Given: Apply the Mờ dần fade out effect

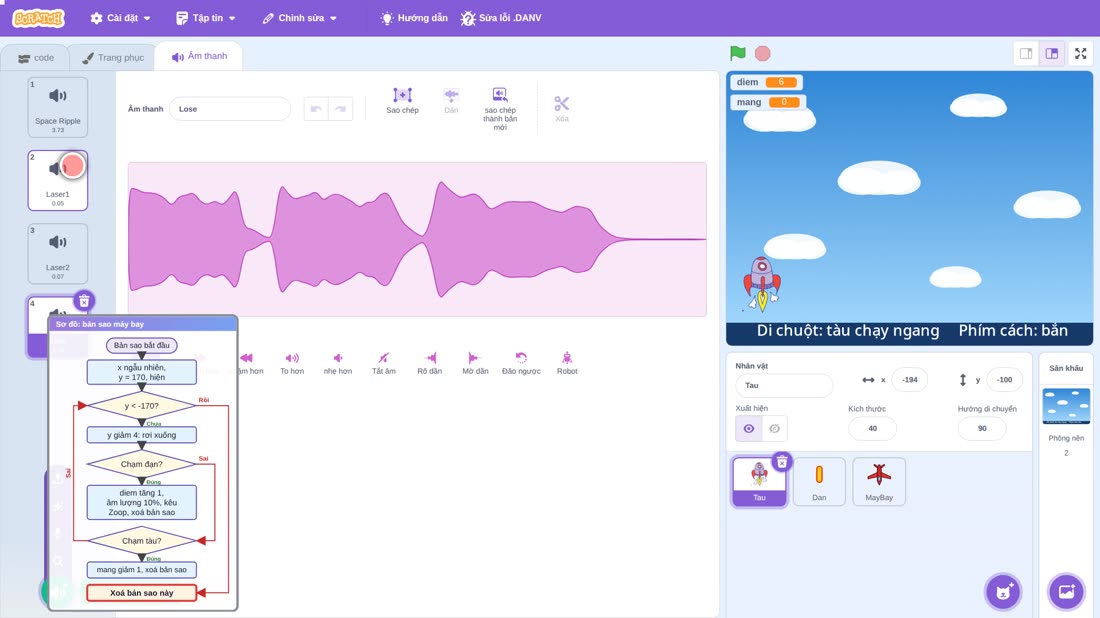Looking at the screenshot, I should pyautogui.click(x=475, y=363).
